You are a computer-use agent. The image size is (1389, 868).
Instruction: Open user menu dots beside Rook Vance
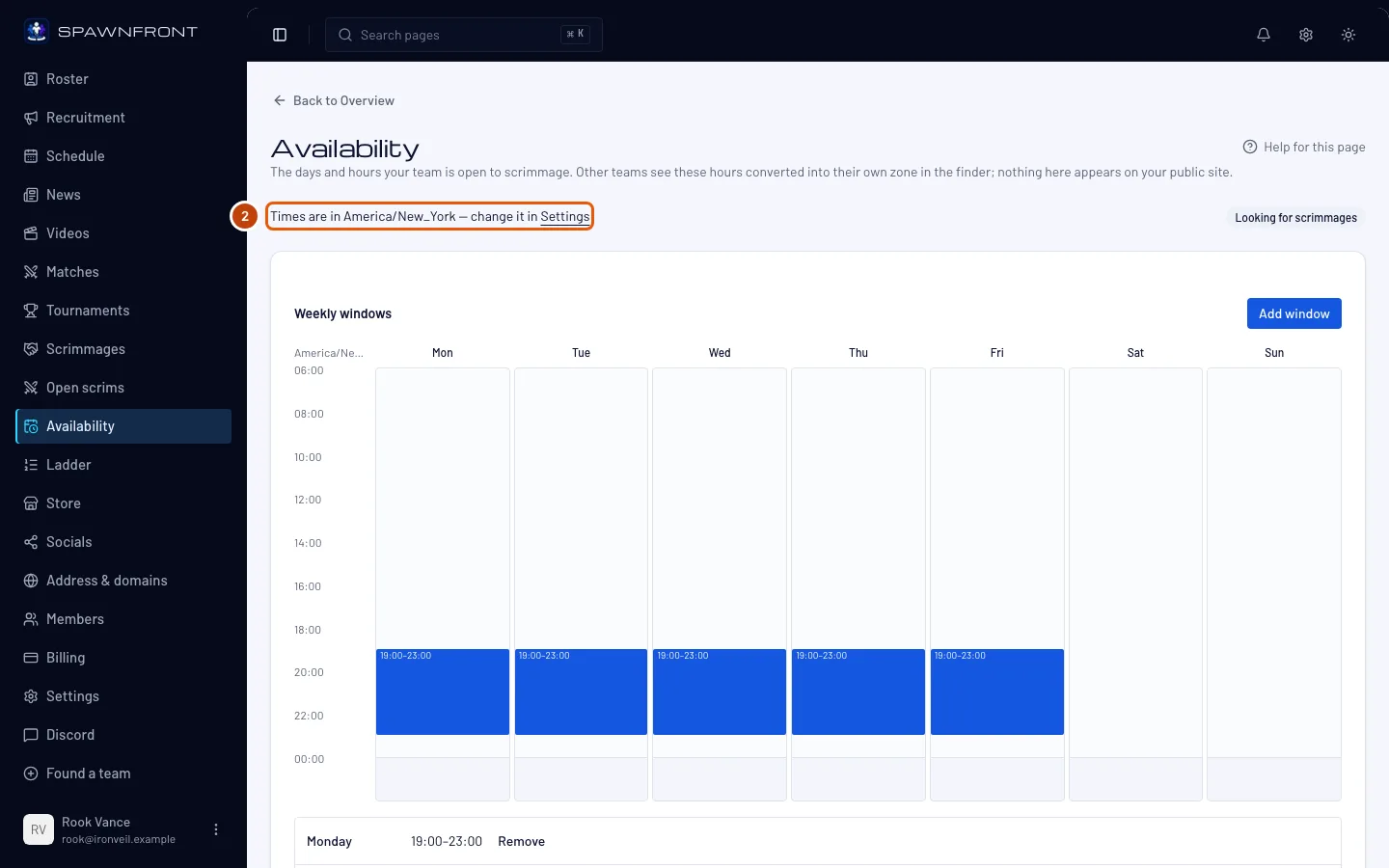point(216,829)
